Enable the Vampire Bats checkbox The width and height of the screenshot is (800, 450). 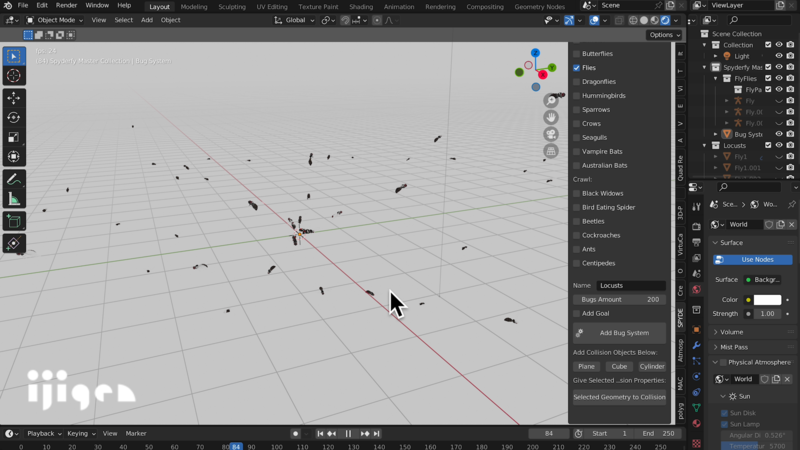(x=577, y=152)
